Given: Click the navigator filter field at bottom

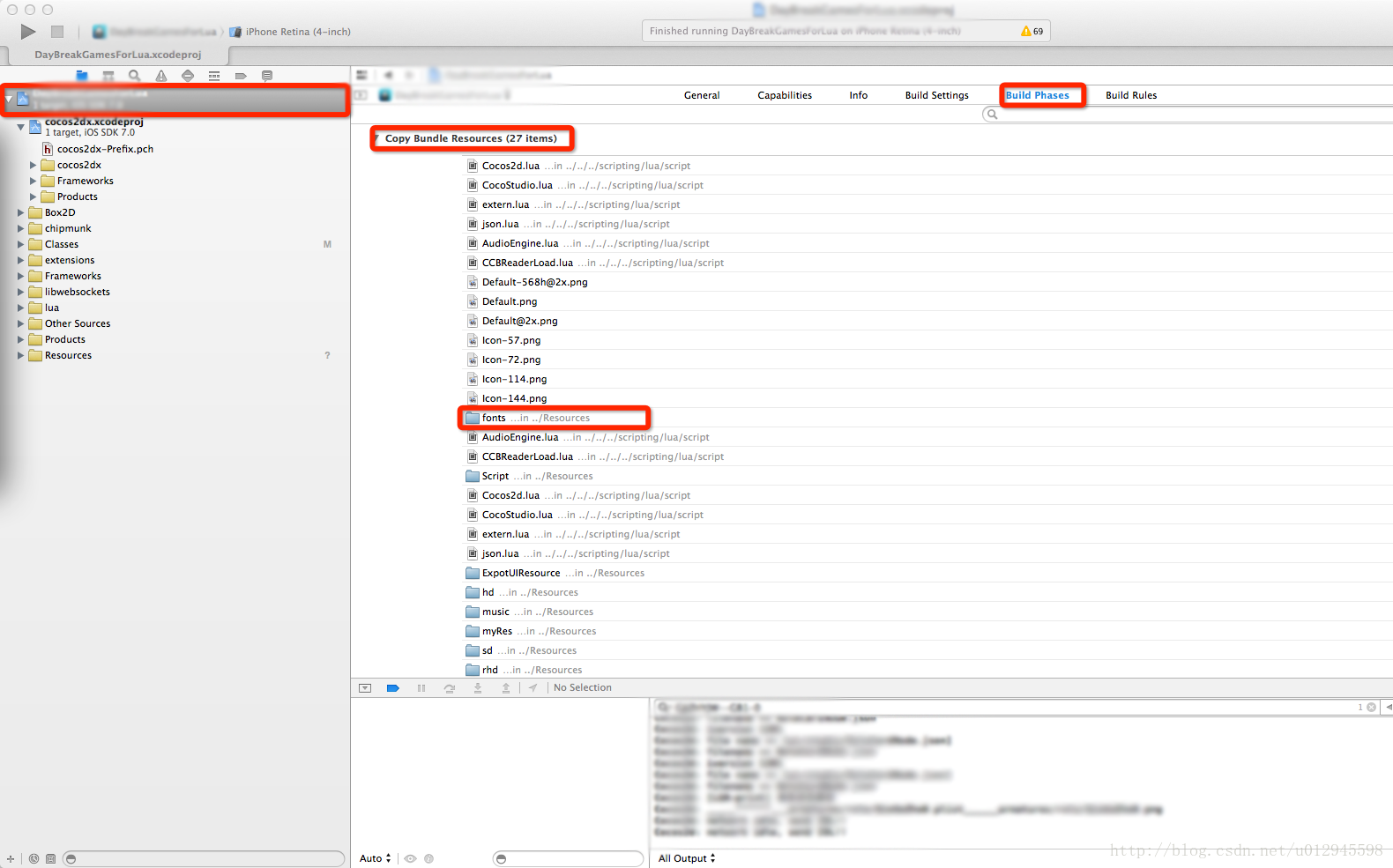Looking at the screenshot, I should coord(204,858).
